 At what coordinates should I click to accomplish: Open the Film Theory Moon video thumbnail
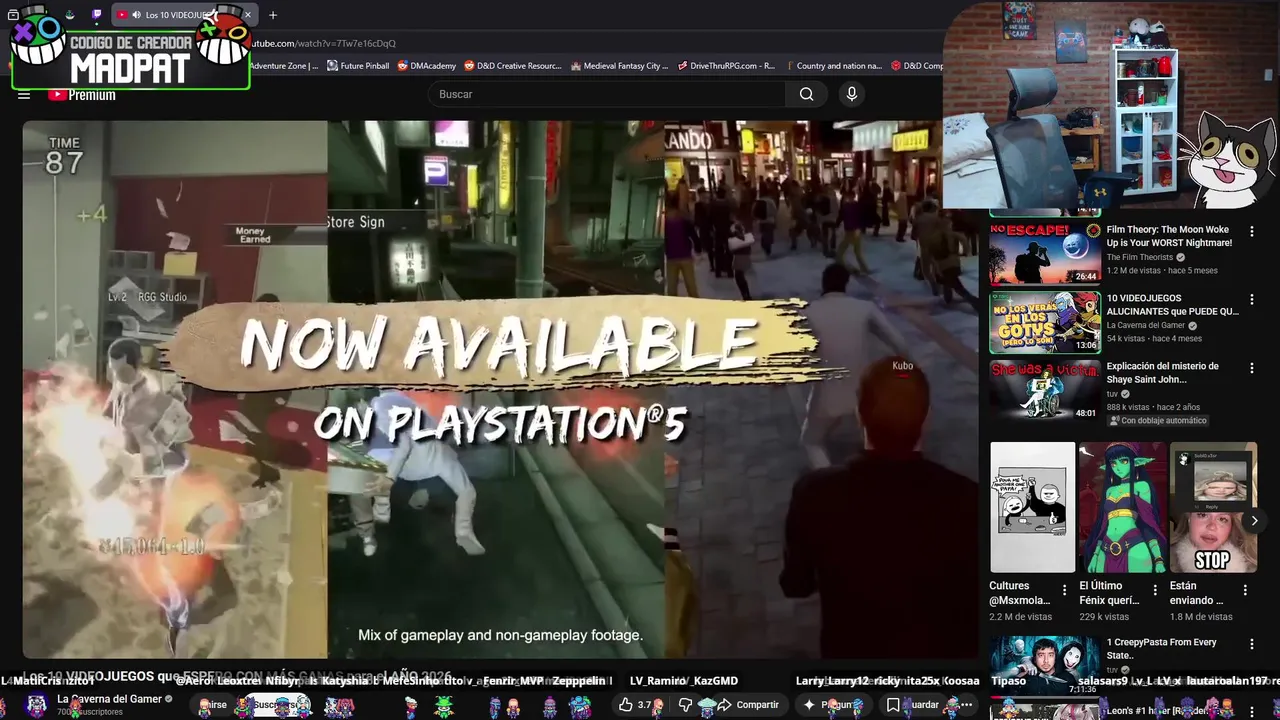pyautogui.click(x=1045, y=254)
